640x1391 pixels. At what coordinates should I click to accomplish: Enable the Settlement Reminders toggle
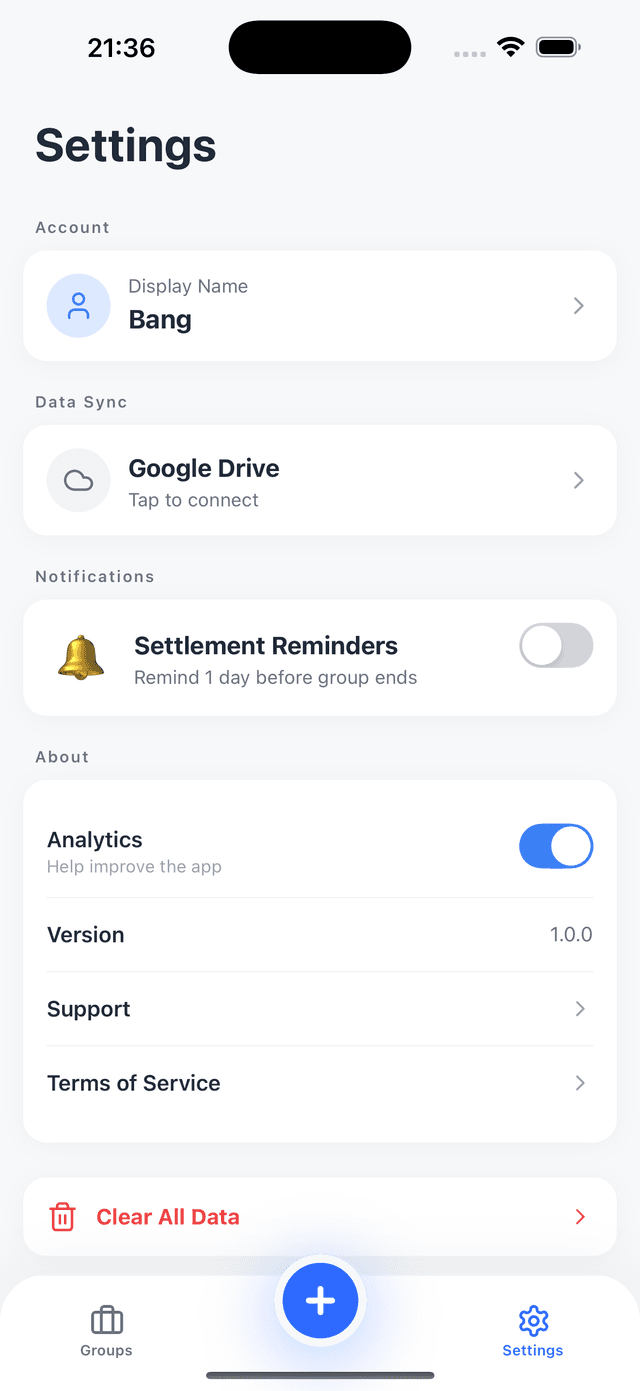[x=556, y=646]
